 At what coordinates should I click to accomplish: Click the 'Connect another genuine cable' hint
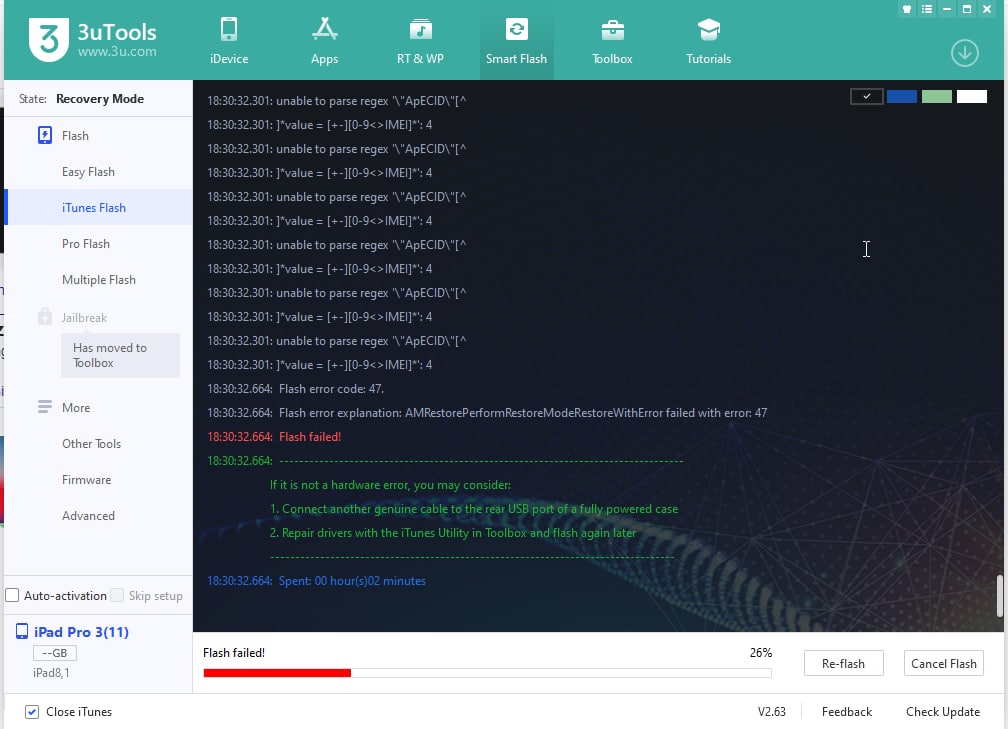click(474, 509)
